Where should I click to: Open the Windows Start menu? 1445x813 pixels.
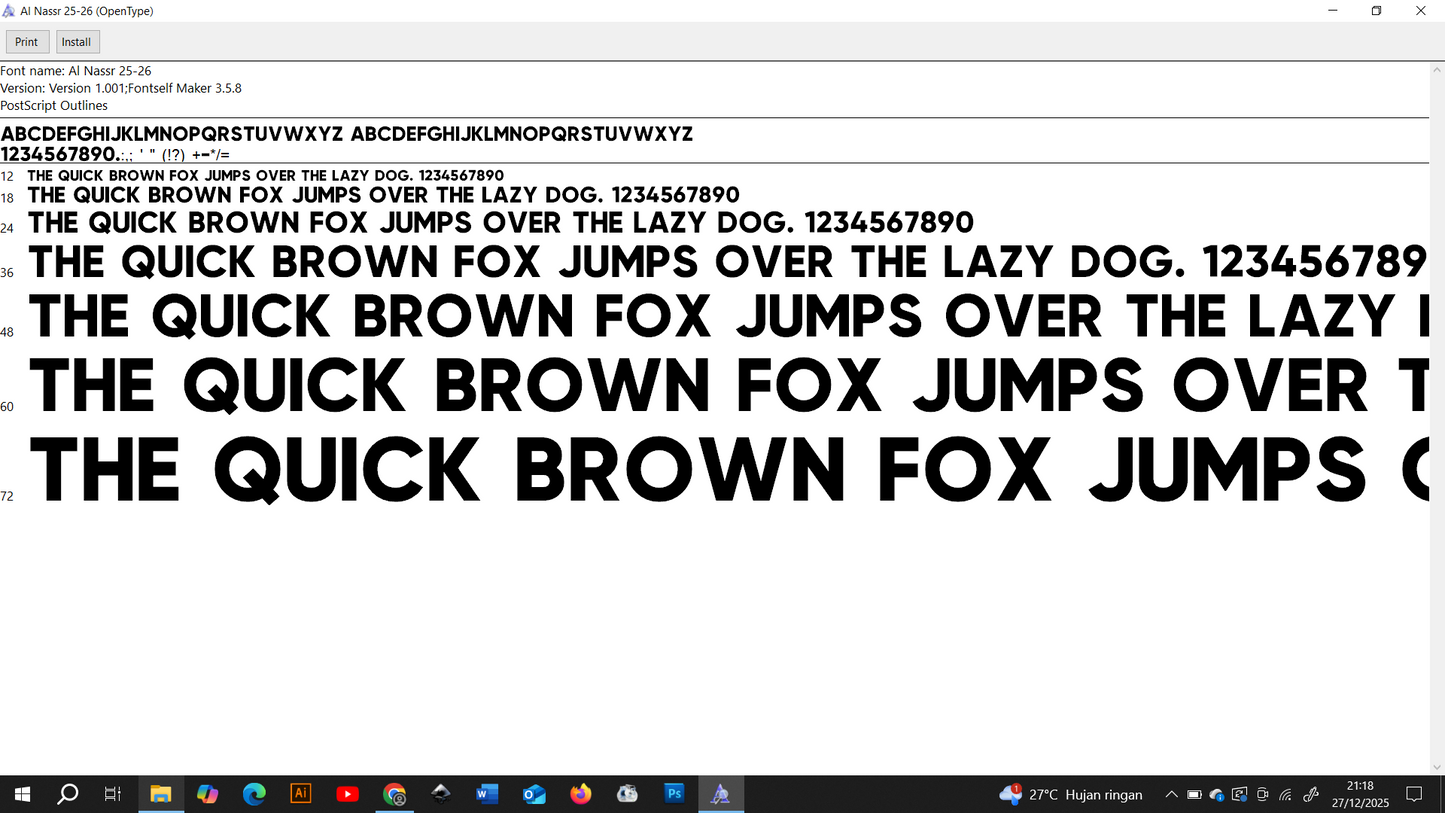coord(22,794)
